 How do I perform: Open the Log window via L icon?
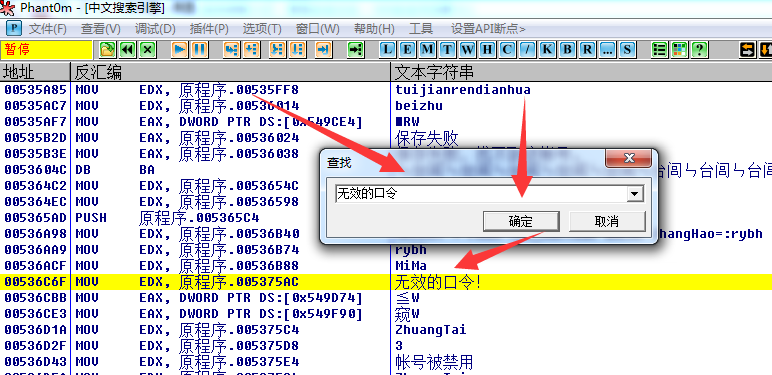point(388,49)
